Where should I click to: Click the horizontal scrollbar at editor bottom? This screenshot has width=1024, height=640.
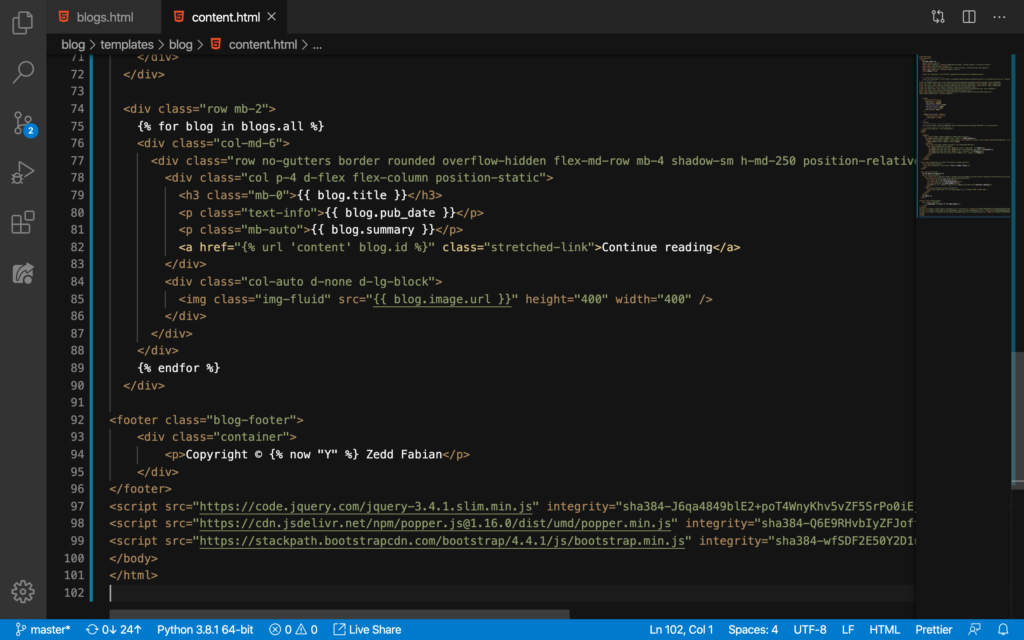pos(340,615)
